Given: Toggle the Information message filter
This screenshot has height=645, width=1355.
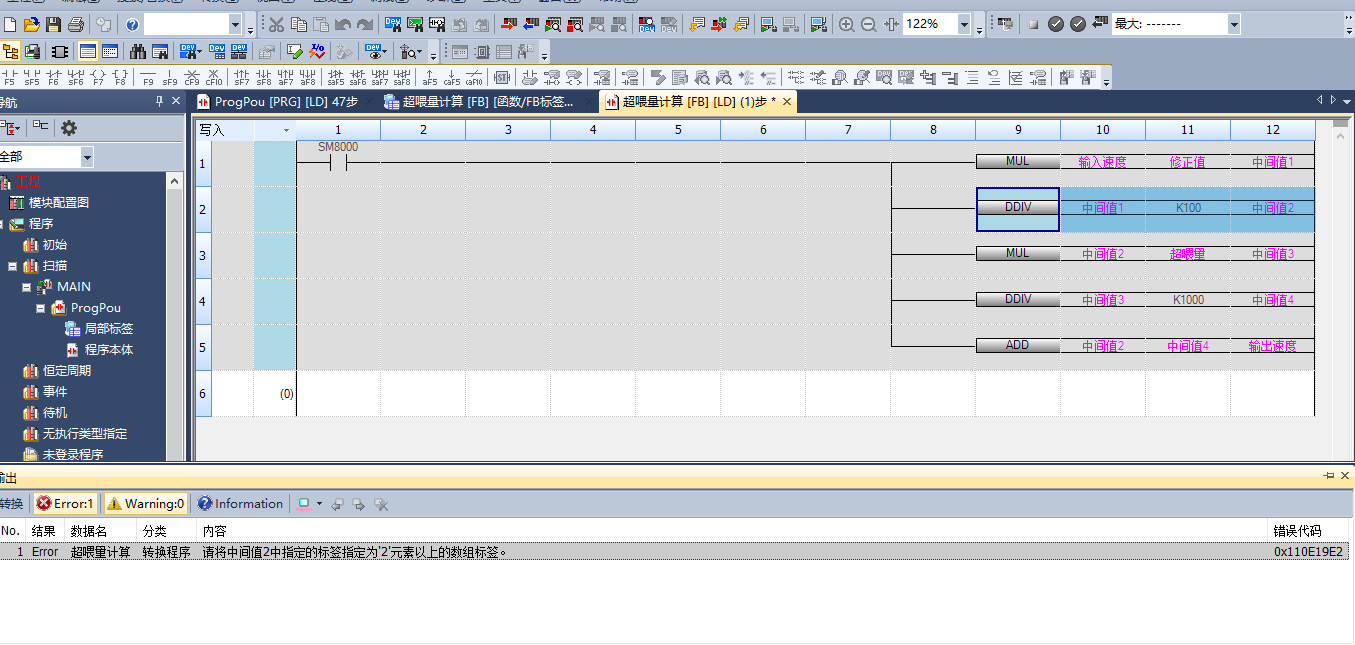Looking at the screenshot, I should [240, 504].
